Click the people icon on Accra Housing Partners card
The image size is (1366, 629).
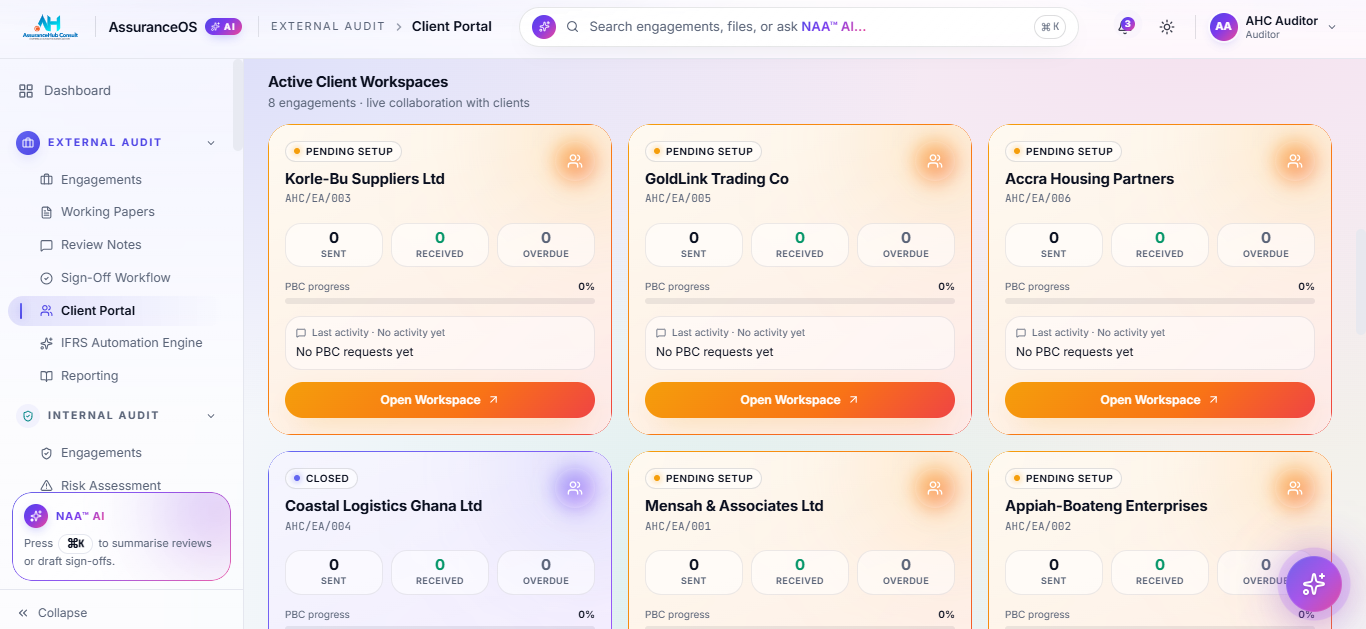click(1295, 161)
